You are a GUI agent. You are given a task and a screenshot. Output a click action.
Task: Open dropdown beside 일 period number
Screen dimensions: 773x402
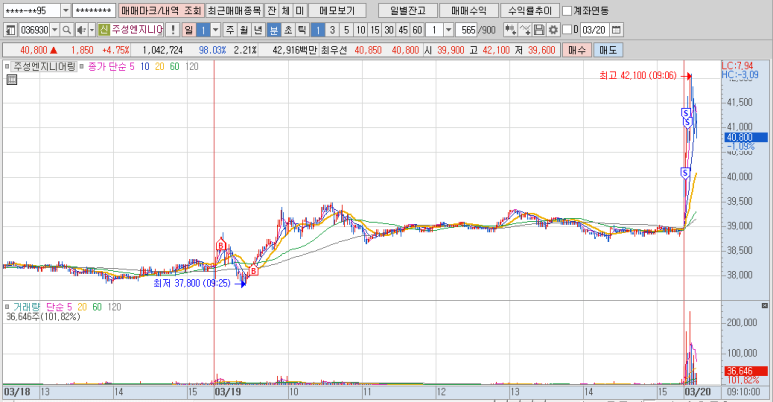(x=215, y=30)
